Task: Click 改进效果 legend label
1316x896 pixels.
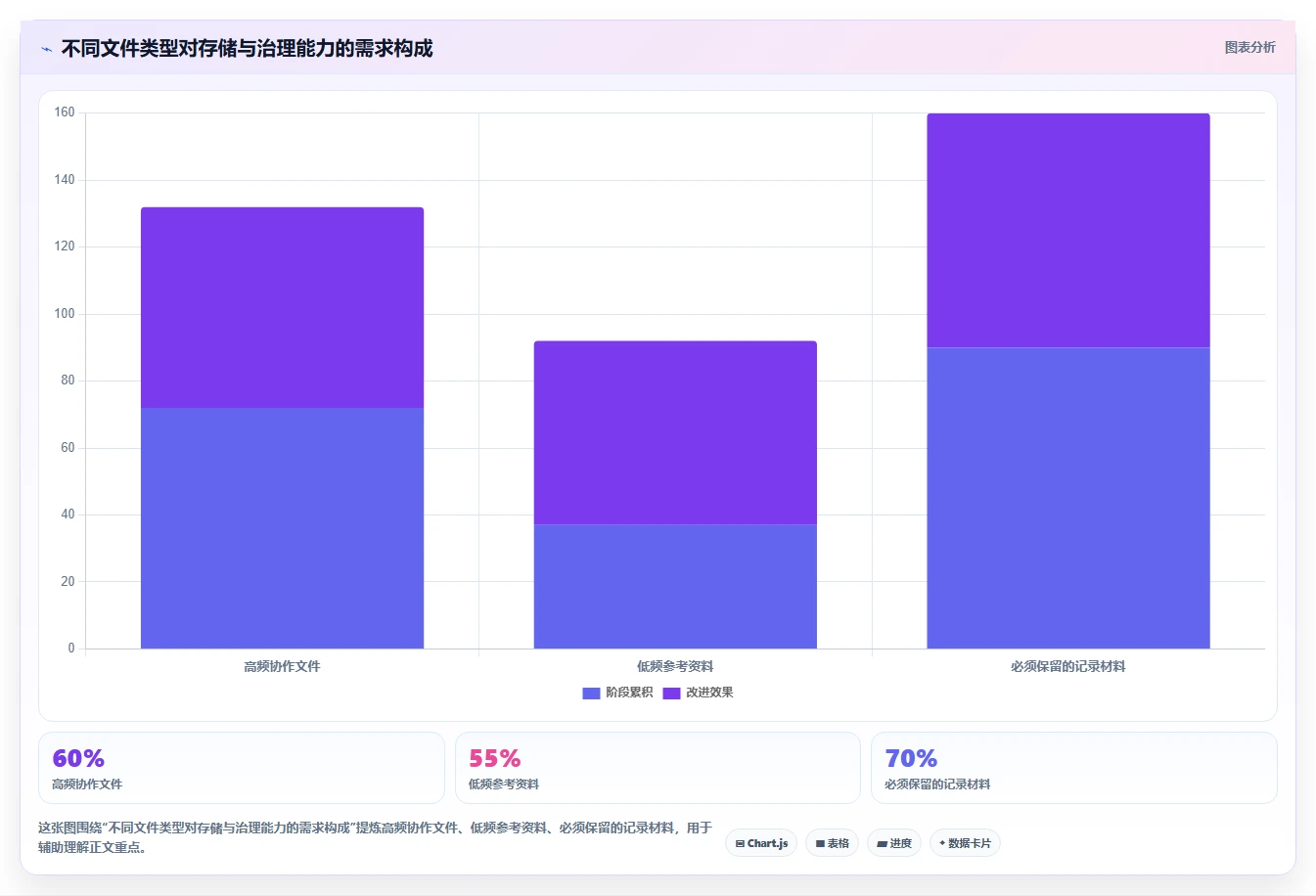Action: pos(709,693)
